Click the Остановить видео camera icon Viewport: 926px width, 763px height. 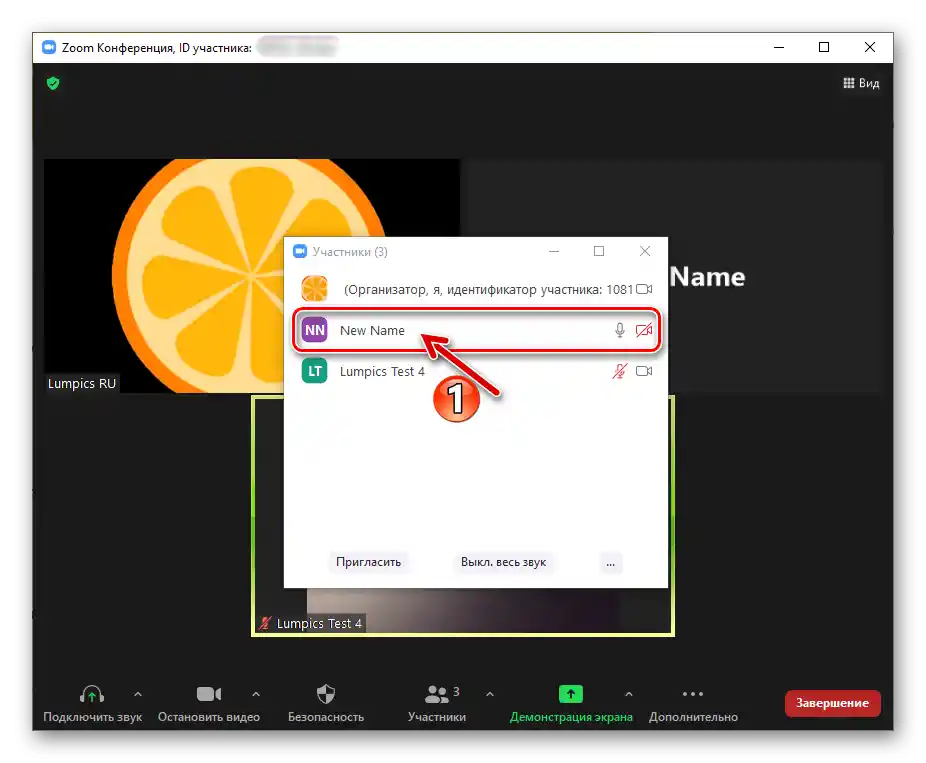tap(208, 693)
